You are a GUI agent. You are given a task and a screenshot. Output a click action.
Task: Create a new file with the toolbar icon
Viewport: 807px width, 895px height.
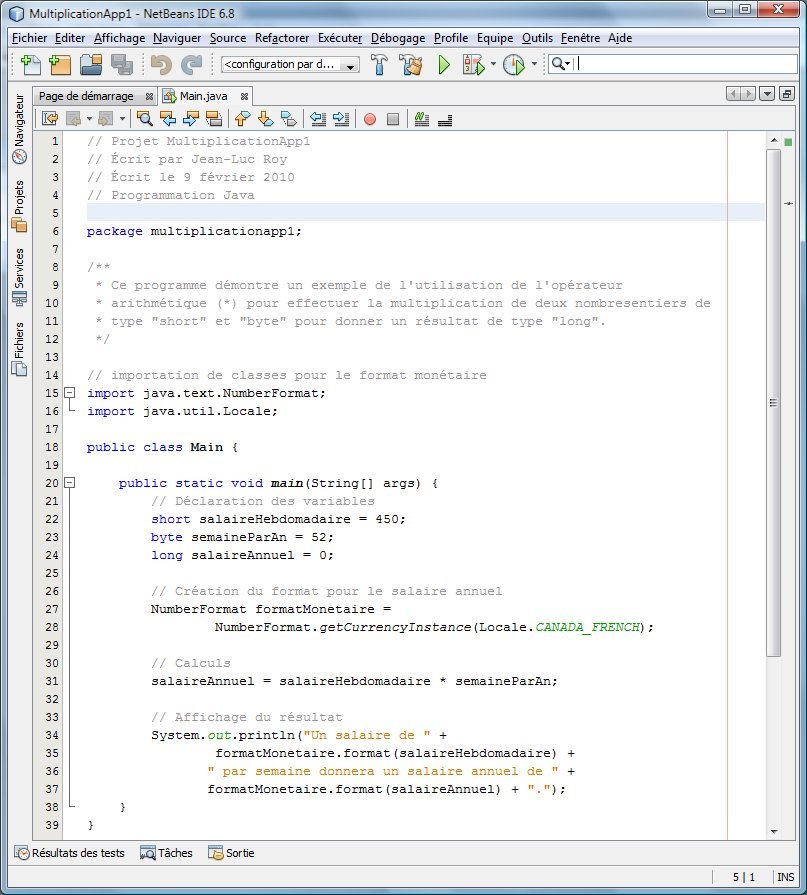31,64
